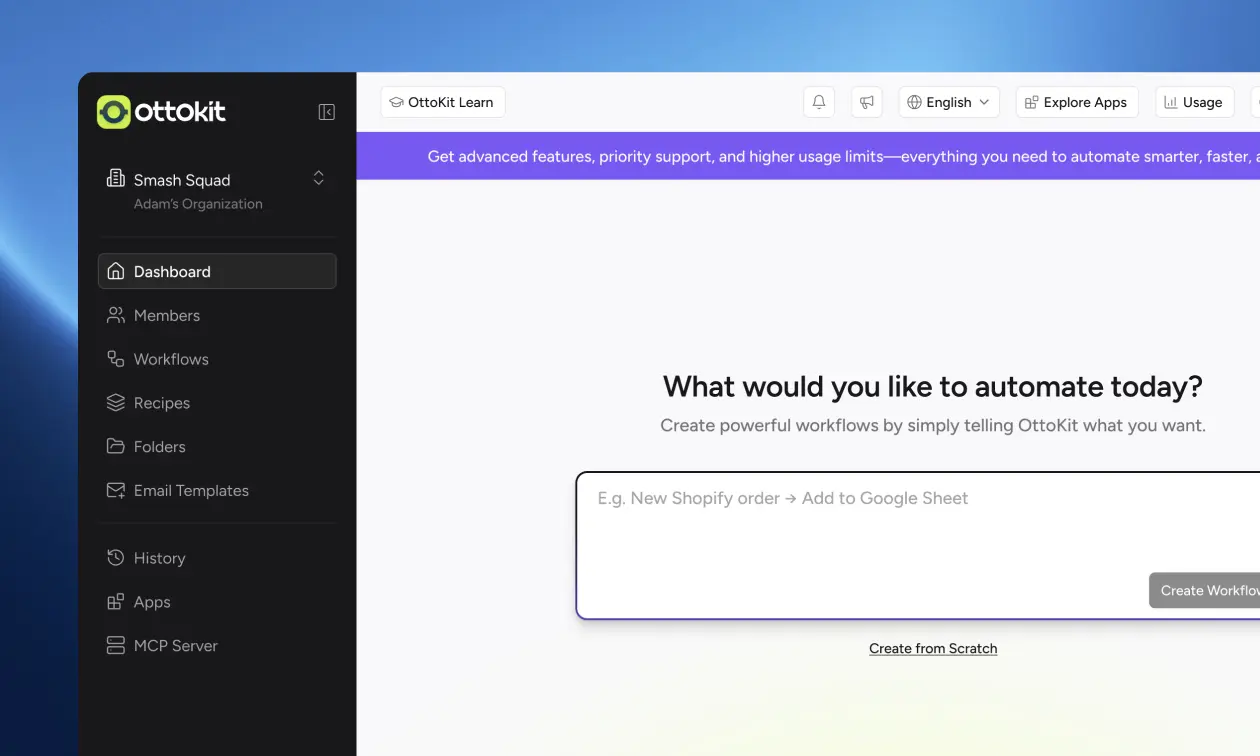The height and width of the screenshot is (756, 1260).
Task: Click the OttoKit logo icon
Action: (x=114, y=112)
